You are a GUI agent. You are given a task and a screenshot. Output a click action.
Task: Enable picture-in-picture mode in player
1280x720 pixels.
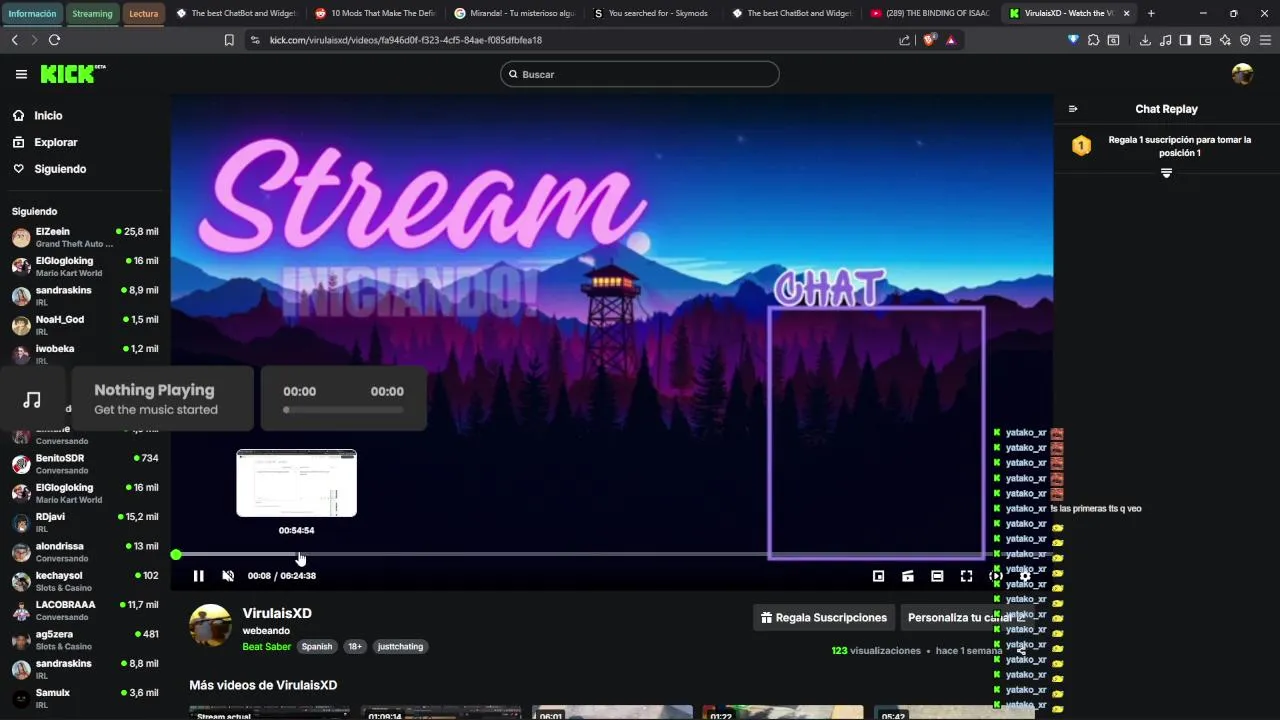pos(878,576)
